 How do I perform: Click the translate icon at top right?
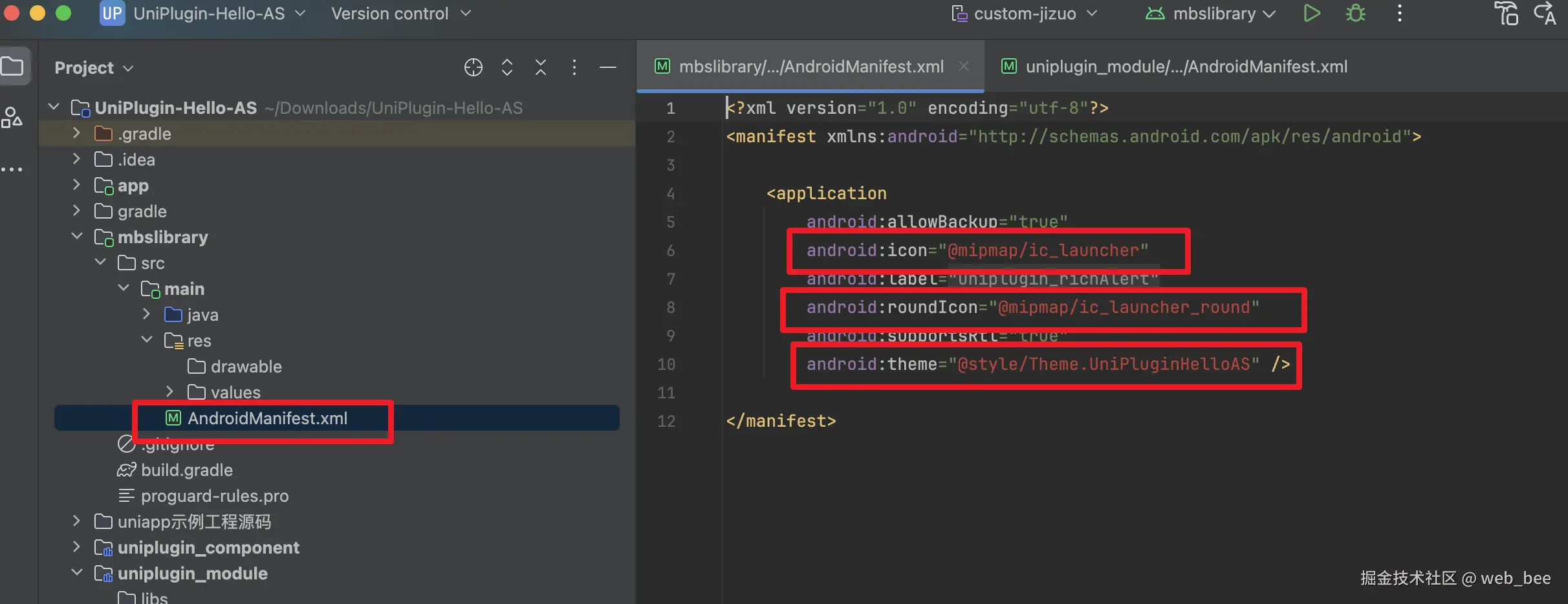[x=1545, y=14]
